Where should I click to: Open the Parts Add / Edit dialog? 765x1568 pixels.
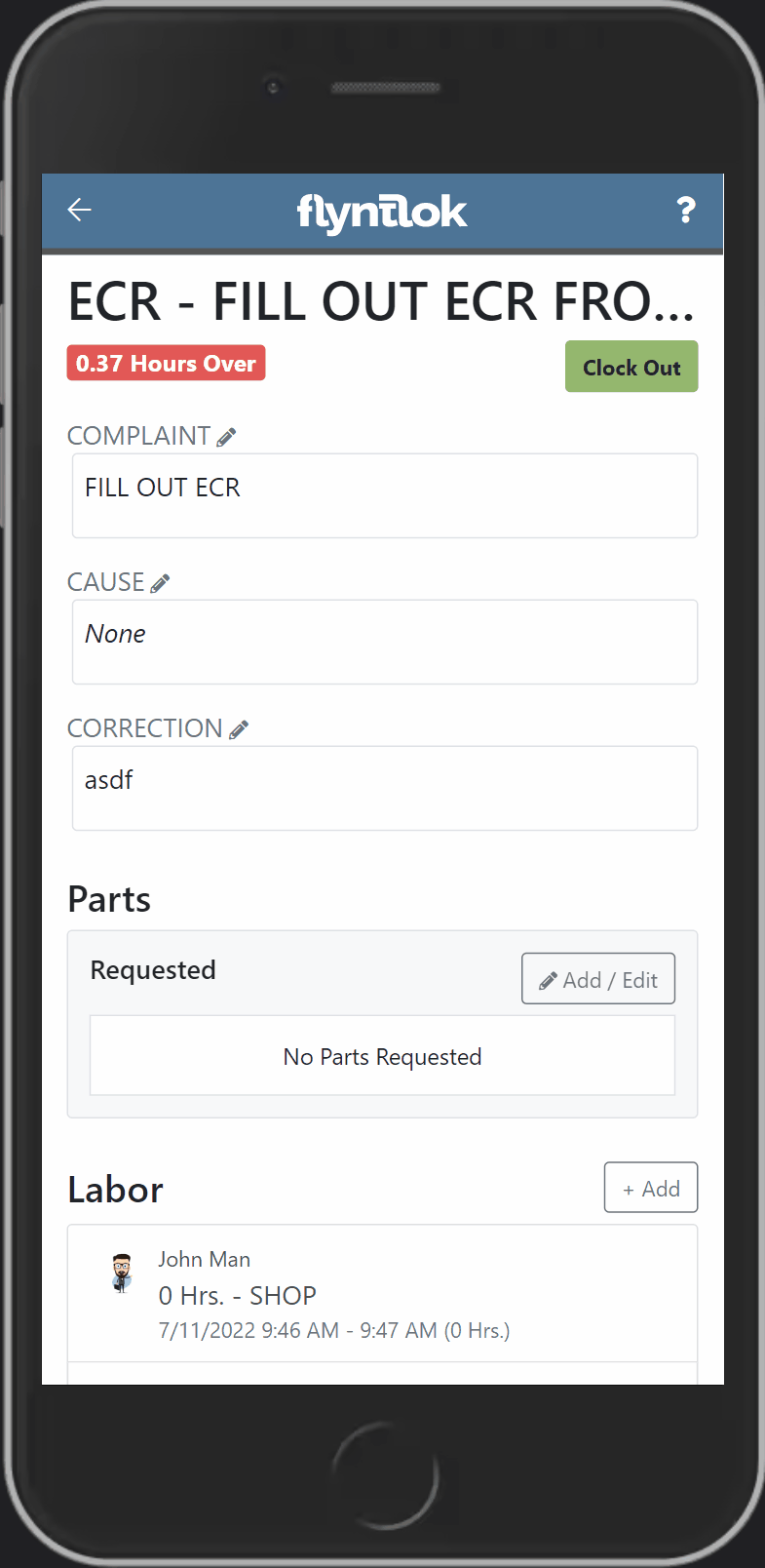[x=597, y=978]
